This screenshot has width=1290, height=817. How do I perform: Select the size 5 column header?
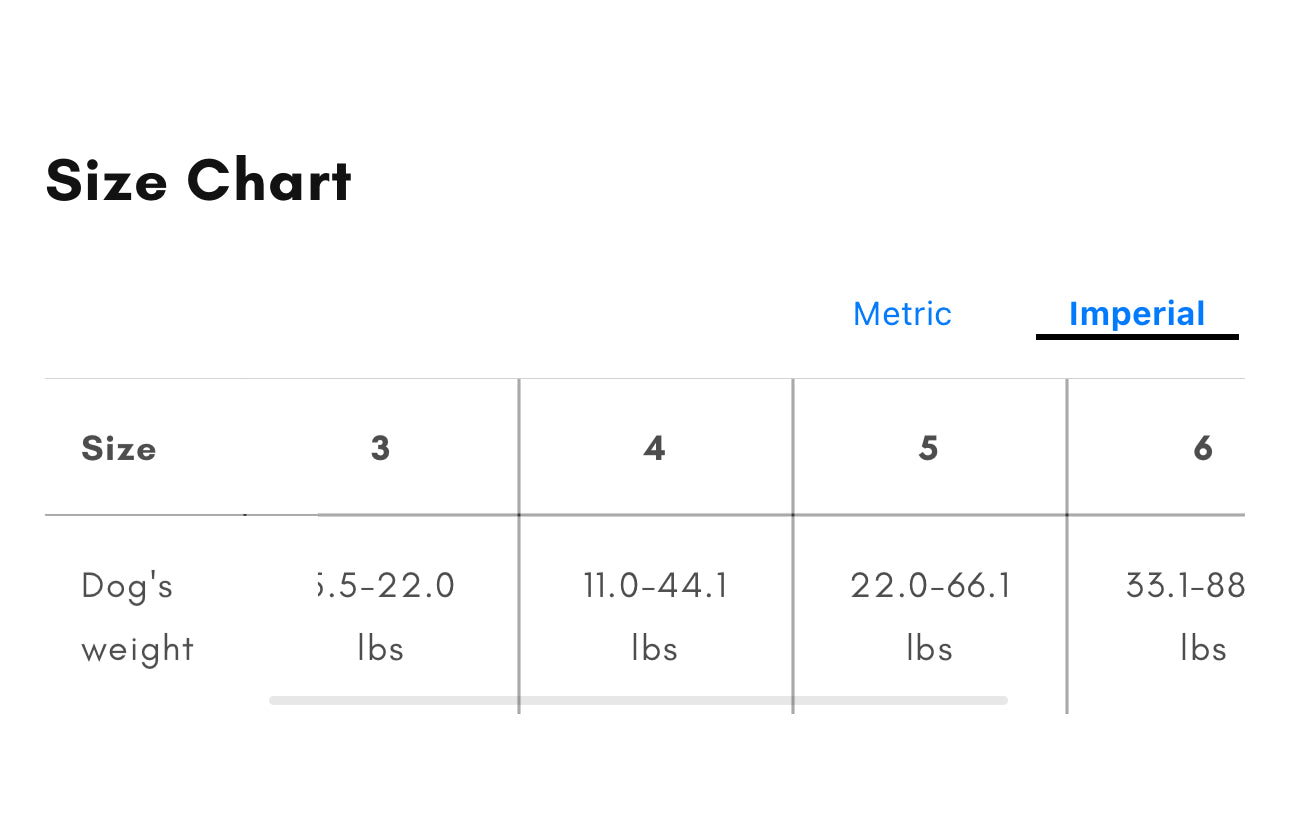929,448
